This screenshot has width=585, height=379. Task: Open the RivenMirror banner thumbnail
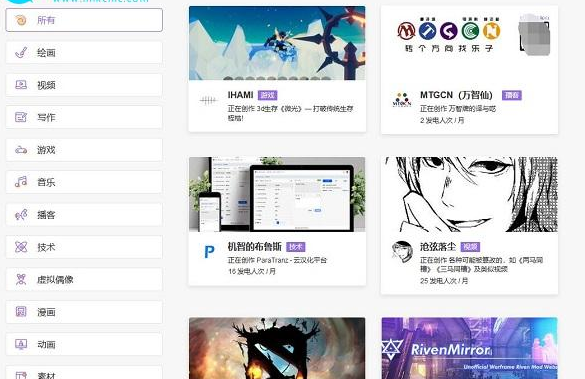coord(469,348)
